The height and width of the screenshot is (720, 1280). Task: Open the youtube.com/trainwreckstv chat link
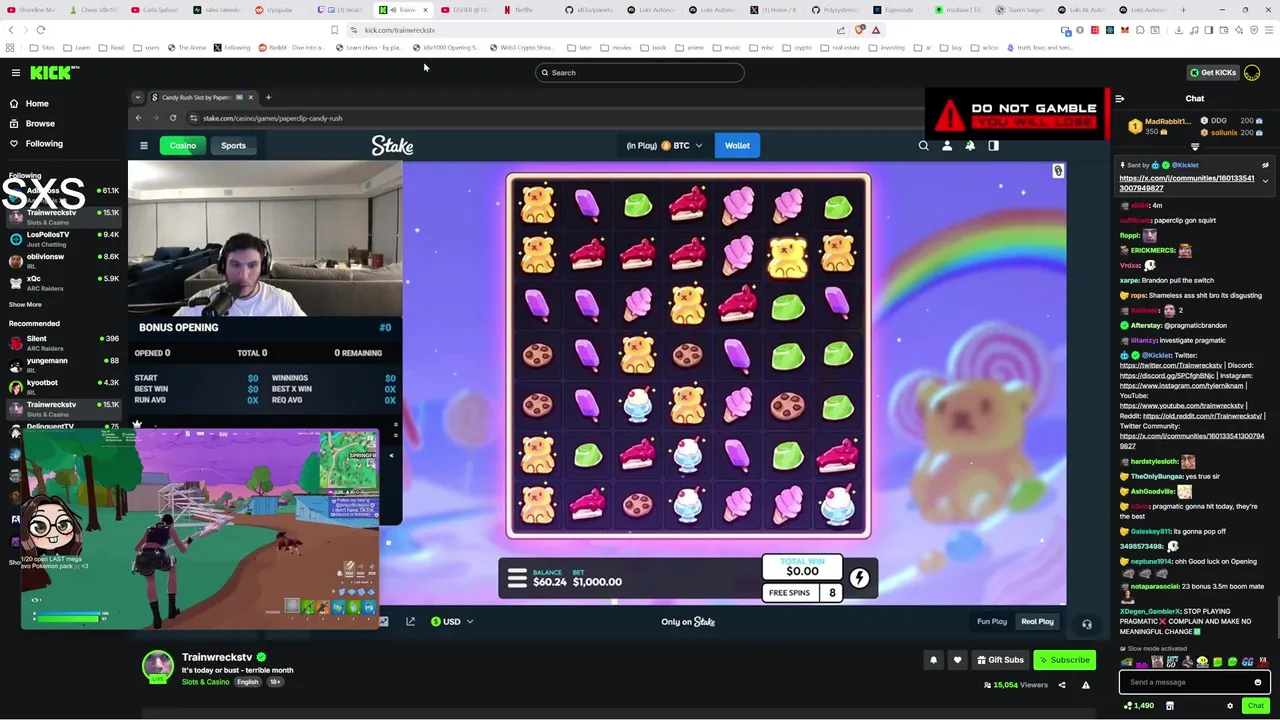coord(1182,406)
